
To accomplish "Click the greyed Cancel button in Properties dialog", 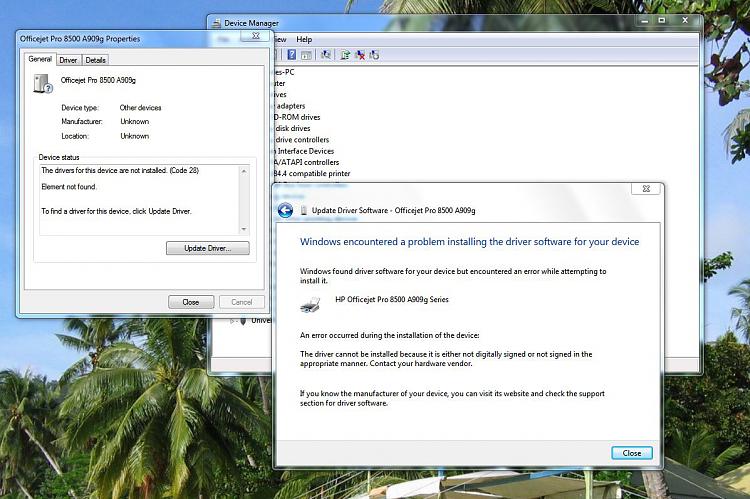I will (x=242, y=302).
